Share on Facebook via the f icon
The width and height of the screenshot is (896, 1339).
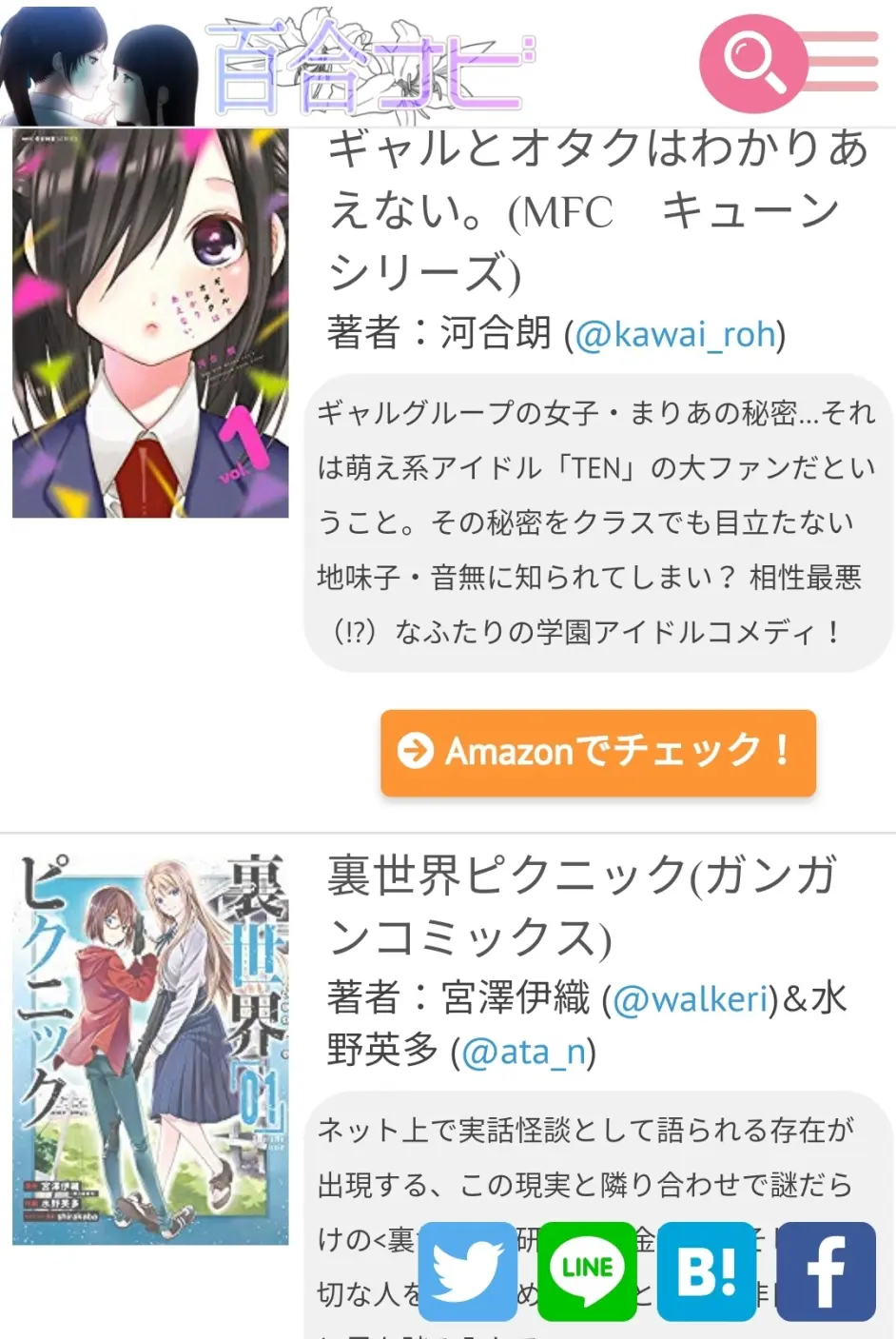pyautogui.click(x=827, y=1271)
